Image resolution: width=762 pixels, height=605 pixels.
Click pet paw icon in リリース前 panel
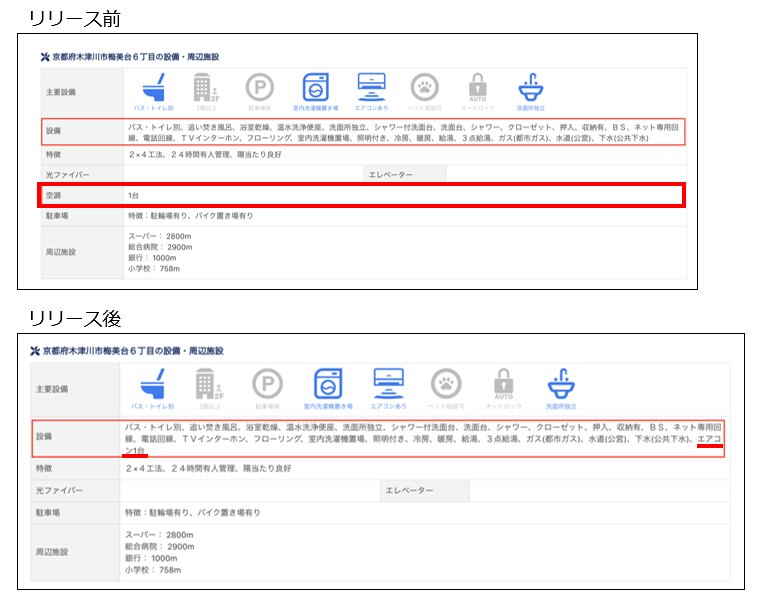tap(425, 87)
